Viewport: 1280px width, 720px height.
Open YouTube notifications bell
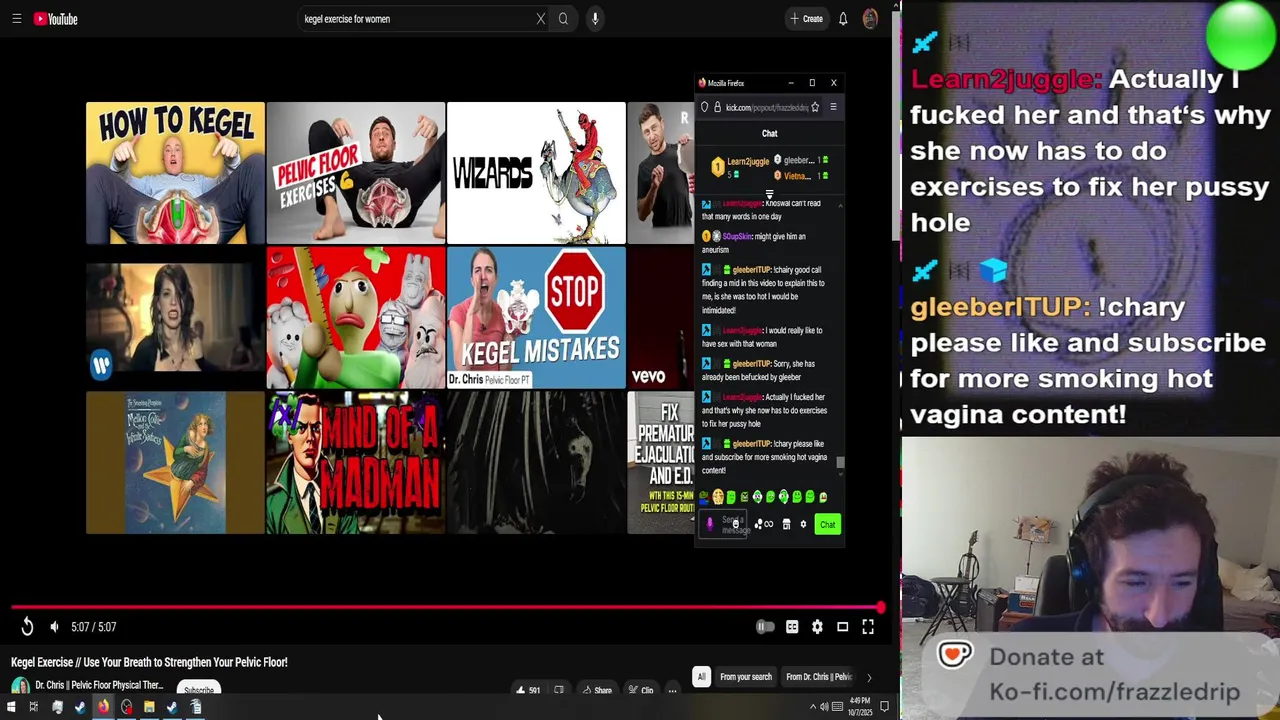(x=843, y=19)
